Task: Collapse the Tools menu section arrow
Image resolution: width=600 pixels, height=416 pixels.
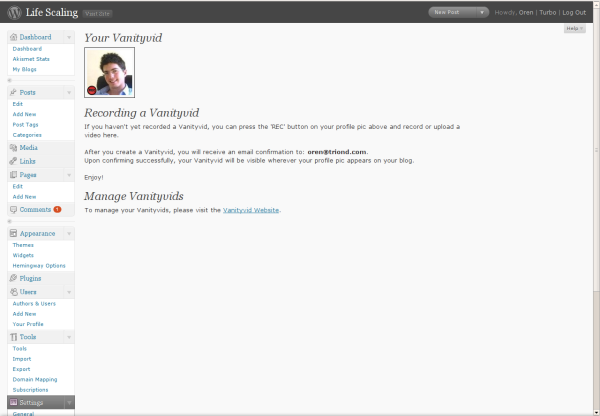Action: [x=69, y=337]
